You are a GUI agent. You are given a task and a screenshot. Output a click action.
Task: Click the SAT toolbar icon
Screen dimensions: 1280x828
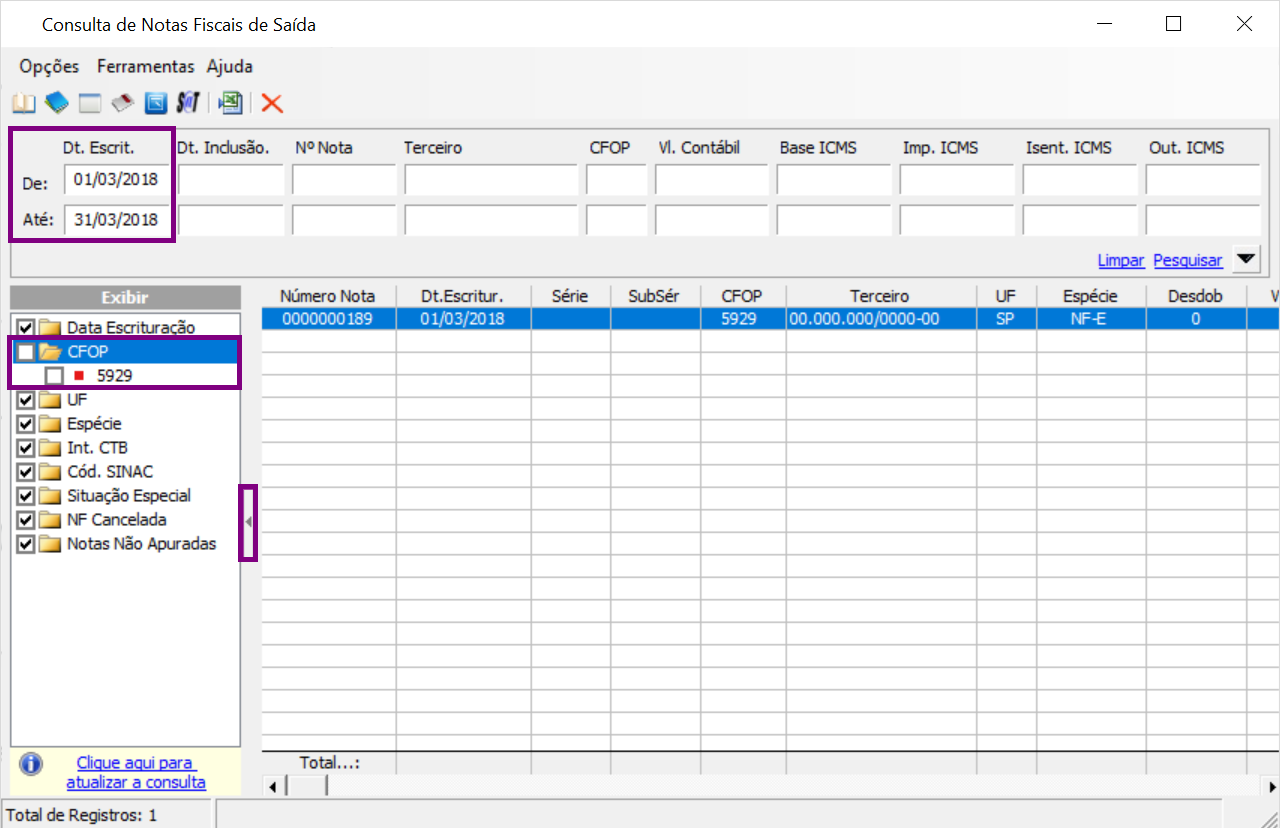pyautogui.click(x=188, y=103)
